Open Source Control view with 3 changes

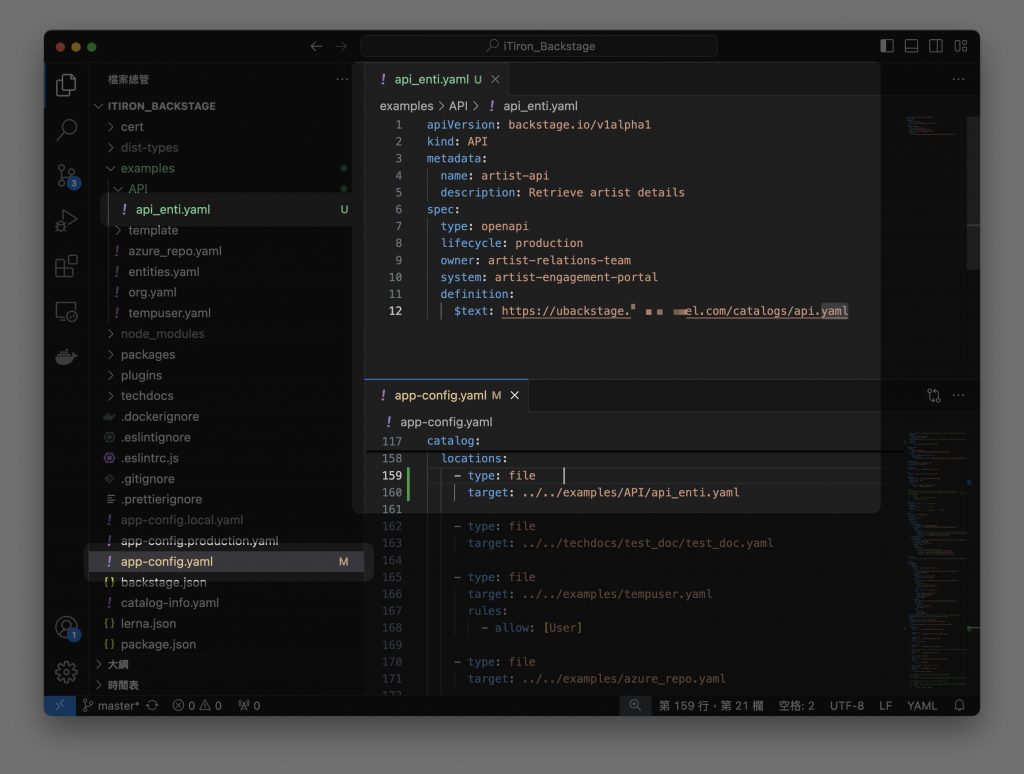pos(67,176)
